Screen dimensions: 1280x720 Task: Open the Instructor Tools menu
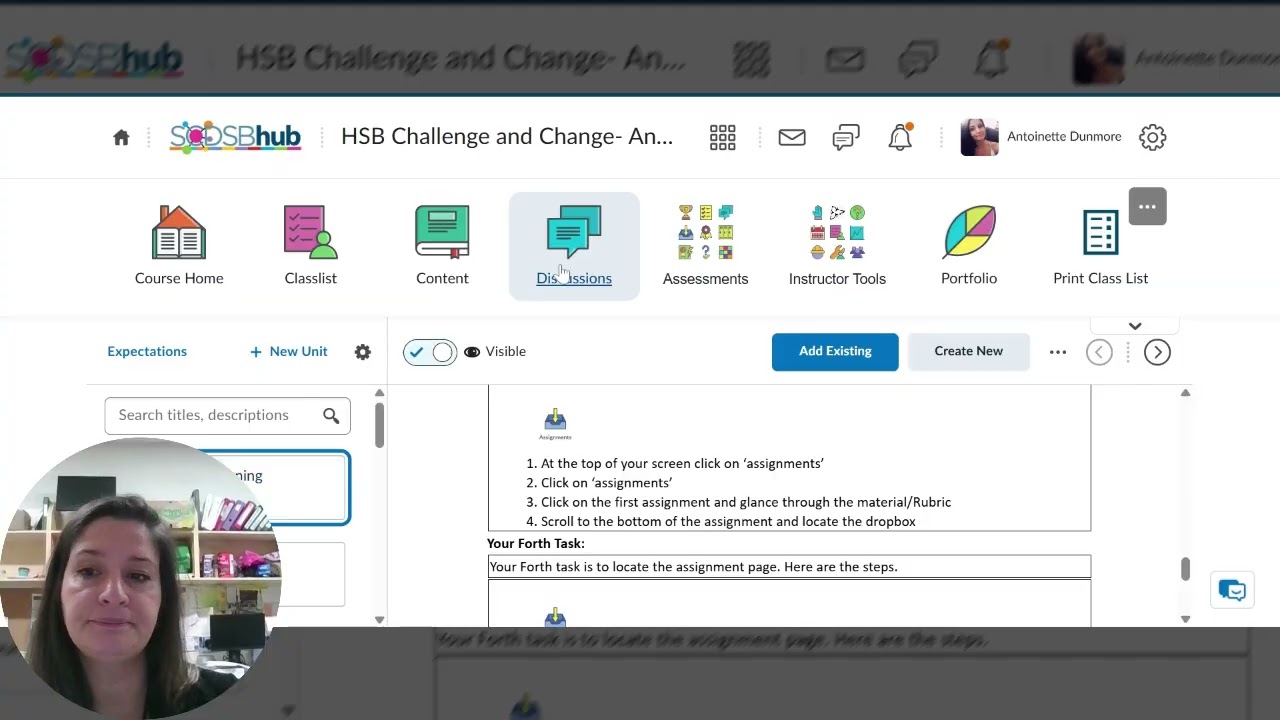click(837, 246)
